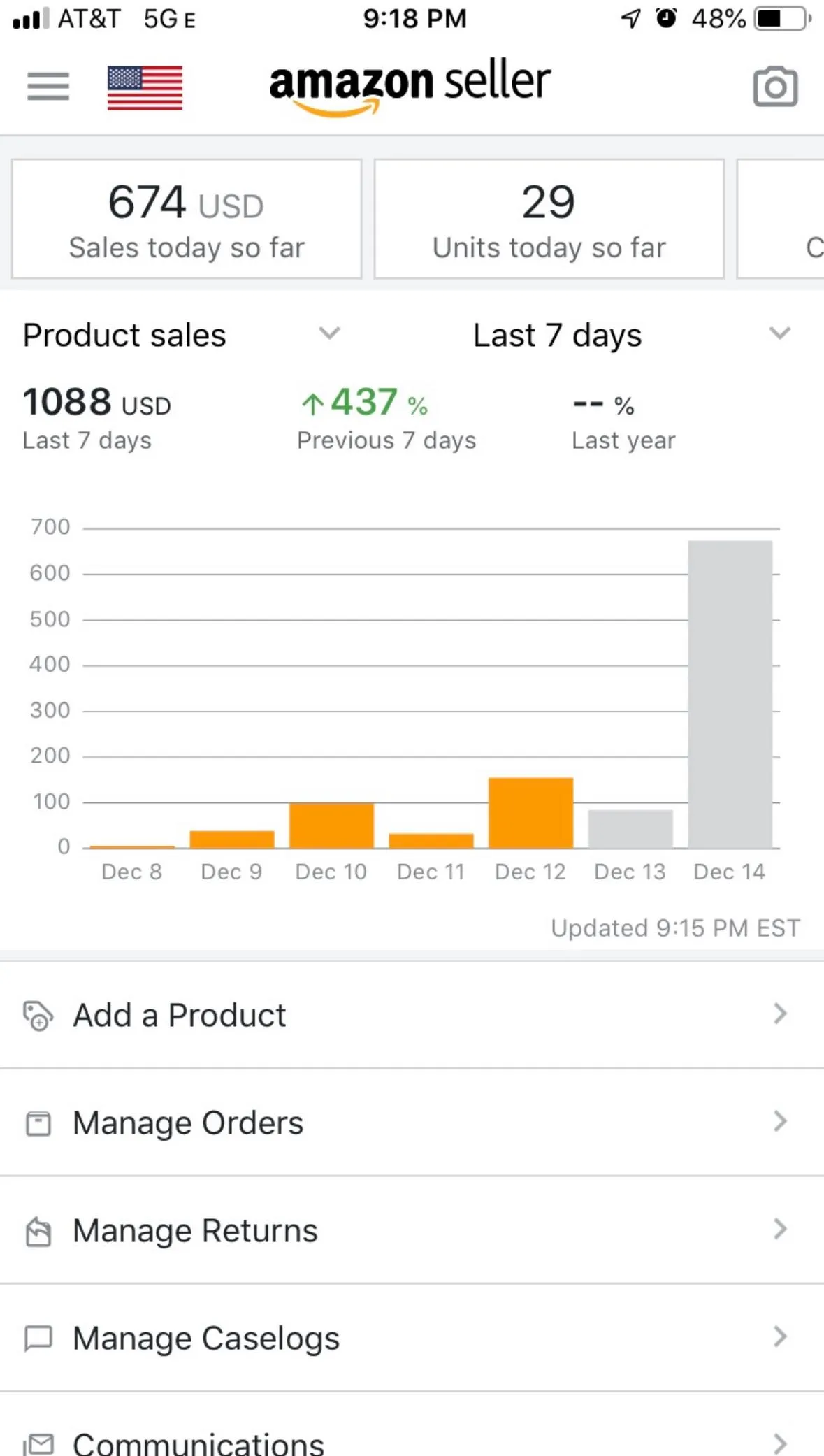
Task: Open the camera scanner icon
Action: click(x=775, y=87)
